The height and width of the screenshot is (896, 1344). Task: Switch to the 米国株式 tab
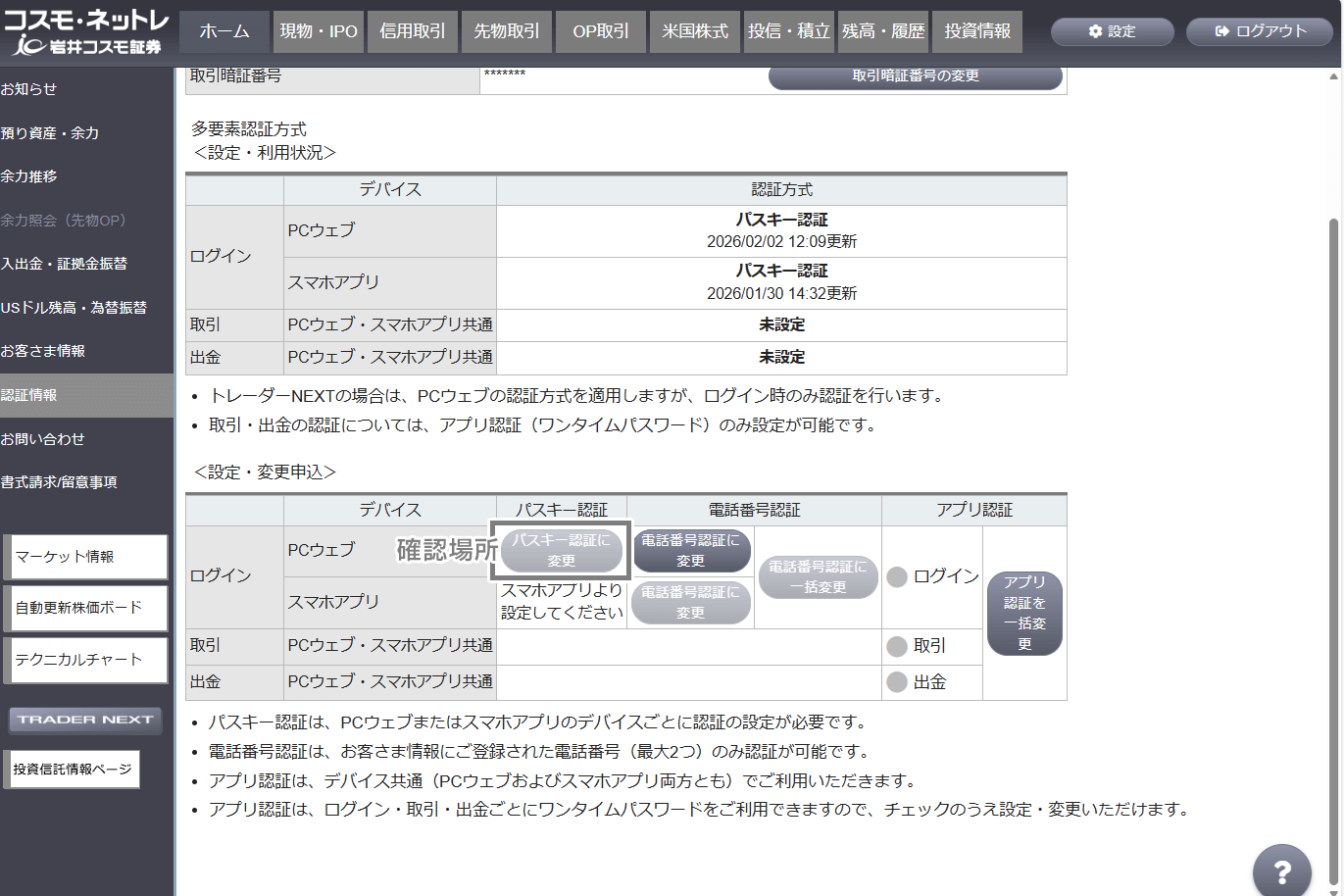coord(694,31)
